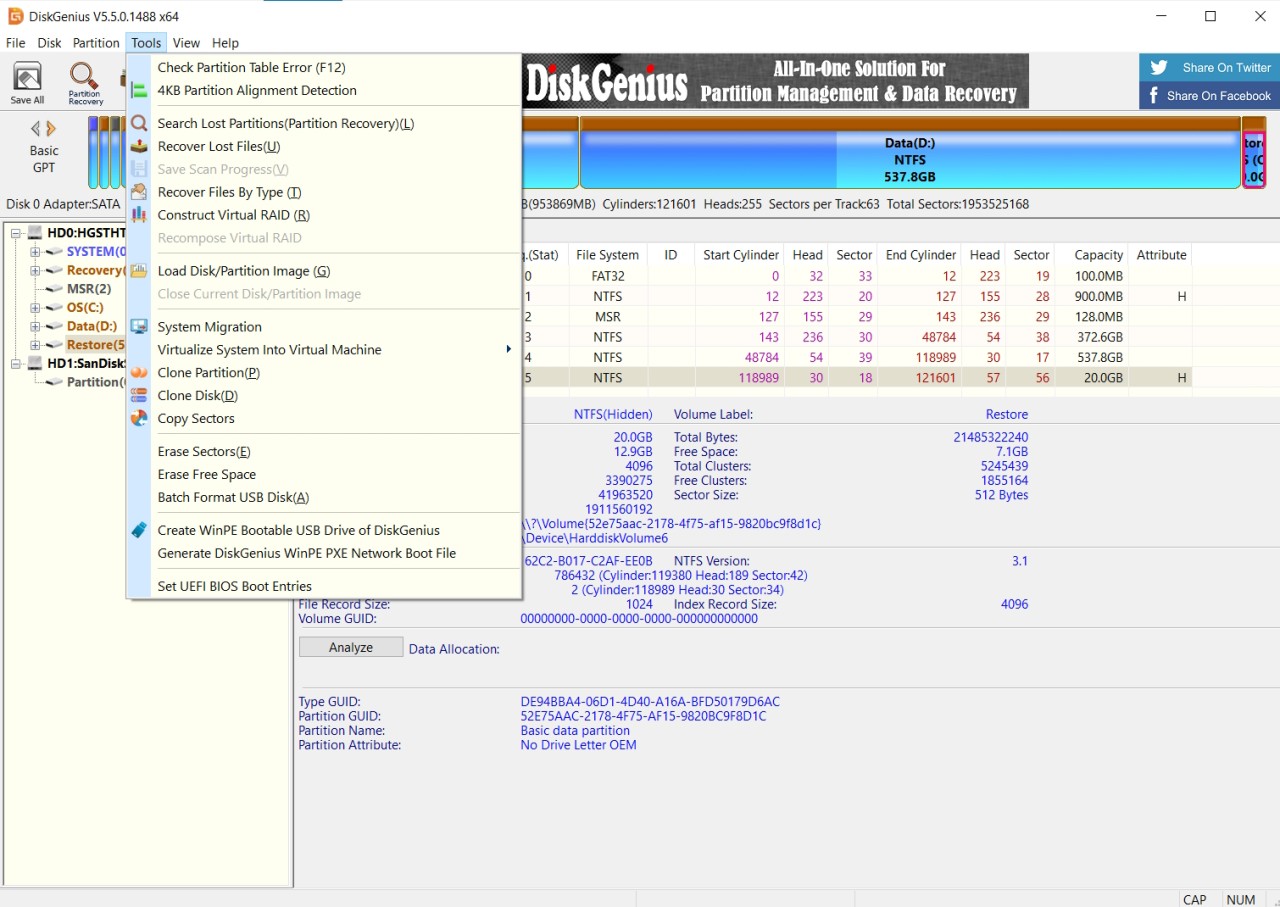Image resolution: width=1280 pixels, height=907 pixels.
Task: Click the HD0 hard disk icon in tree
Action: pyautogui.click(x=35, y=233)
